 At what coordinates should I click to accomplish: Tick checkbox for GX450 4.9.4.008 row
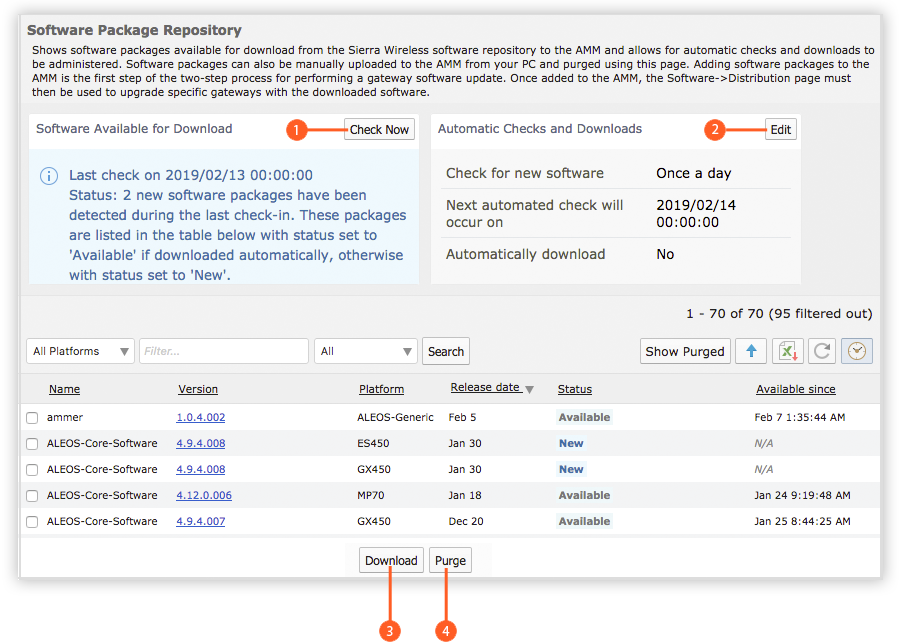tap(32, 470)
